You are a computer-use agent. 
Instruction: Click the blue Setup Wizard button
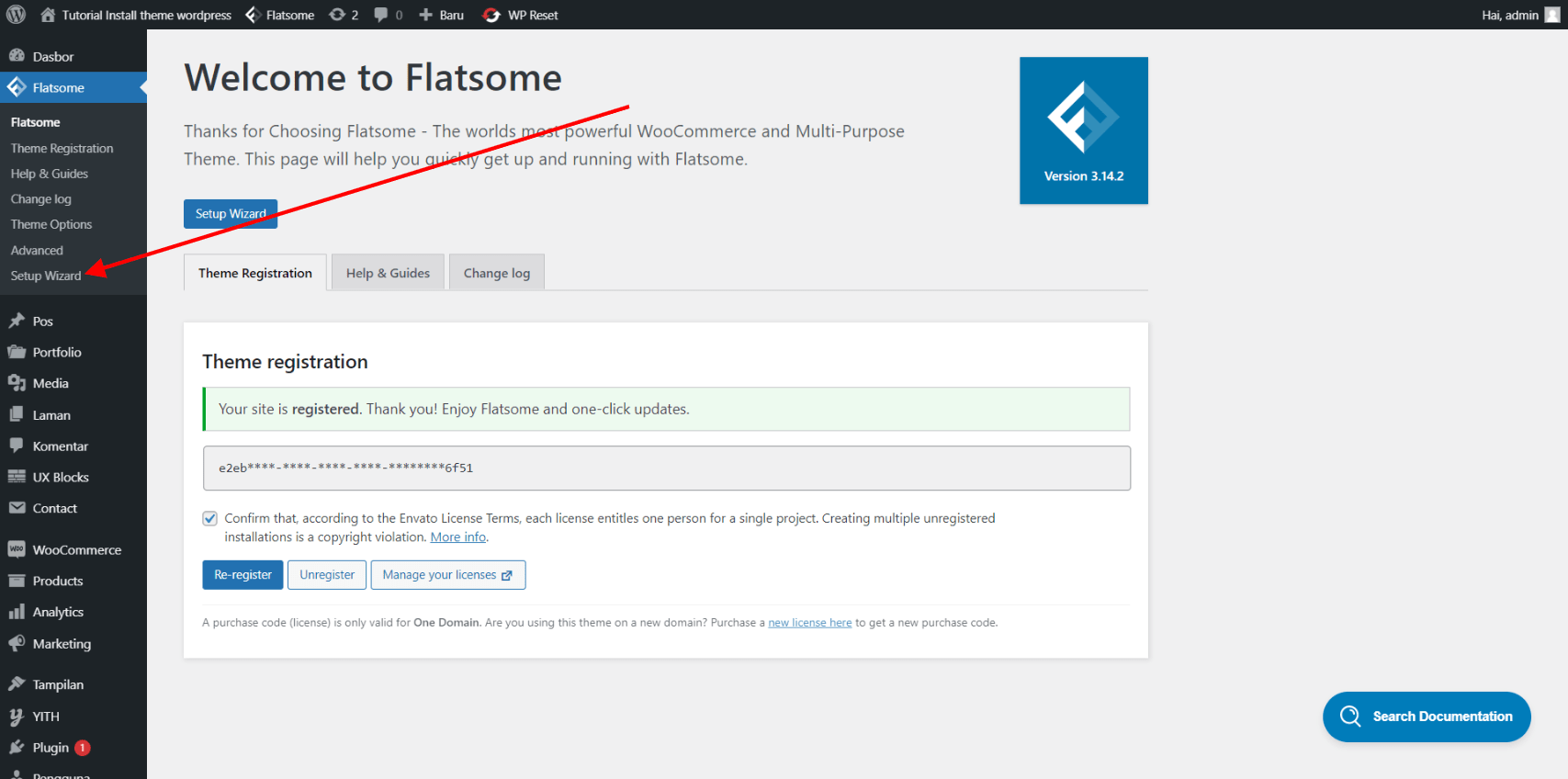click(230, 213)
